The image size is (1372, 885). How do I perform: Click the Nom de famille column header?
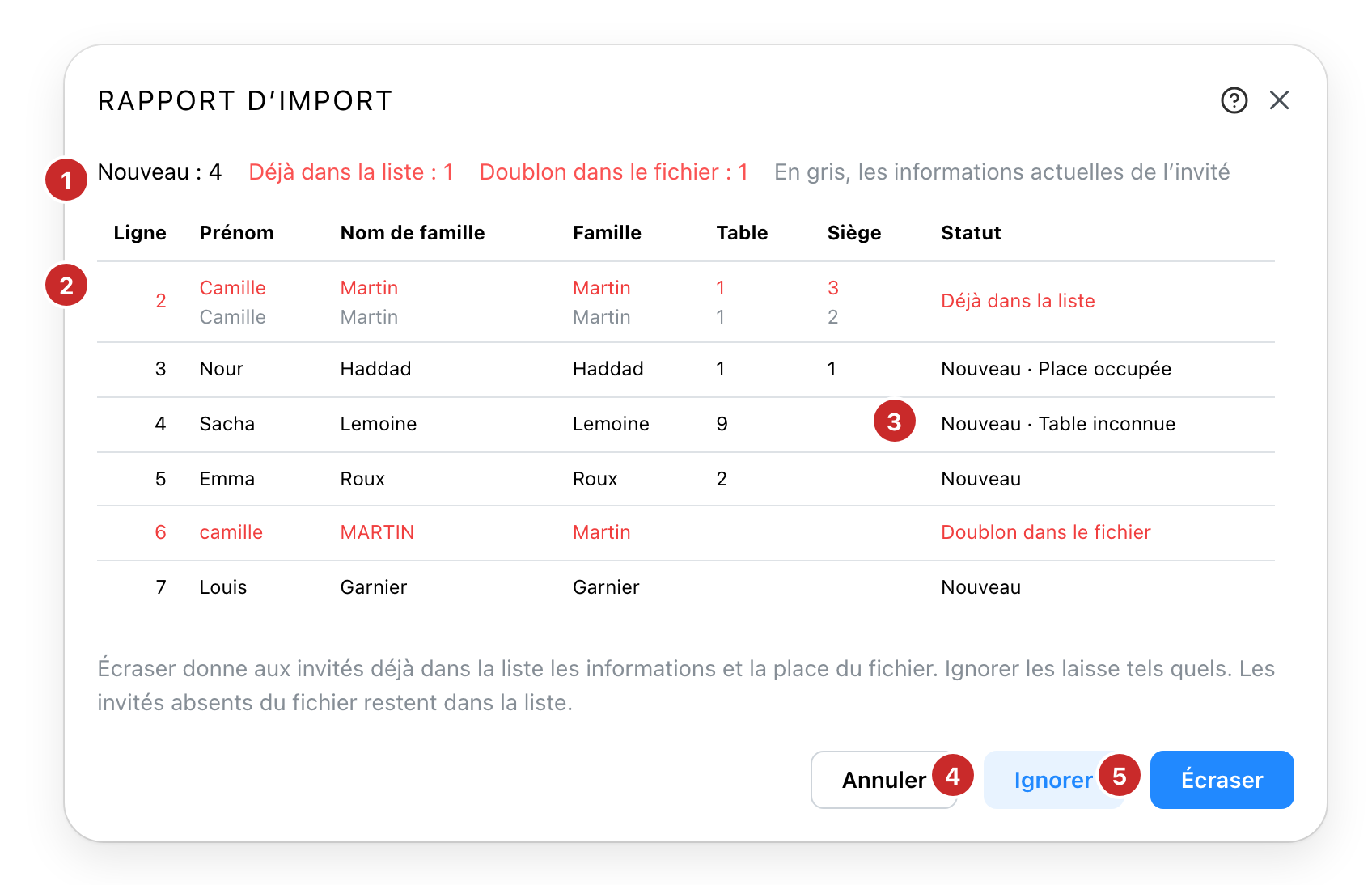(x=413, y=233)
